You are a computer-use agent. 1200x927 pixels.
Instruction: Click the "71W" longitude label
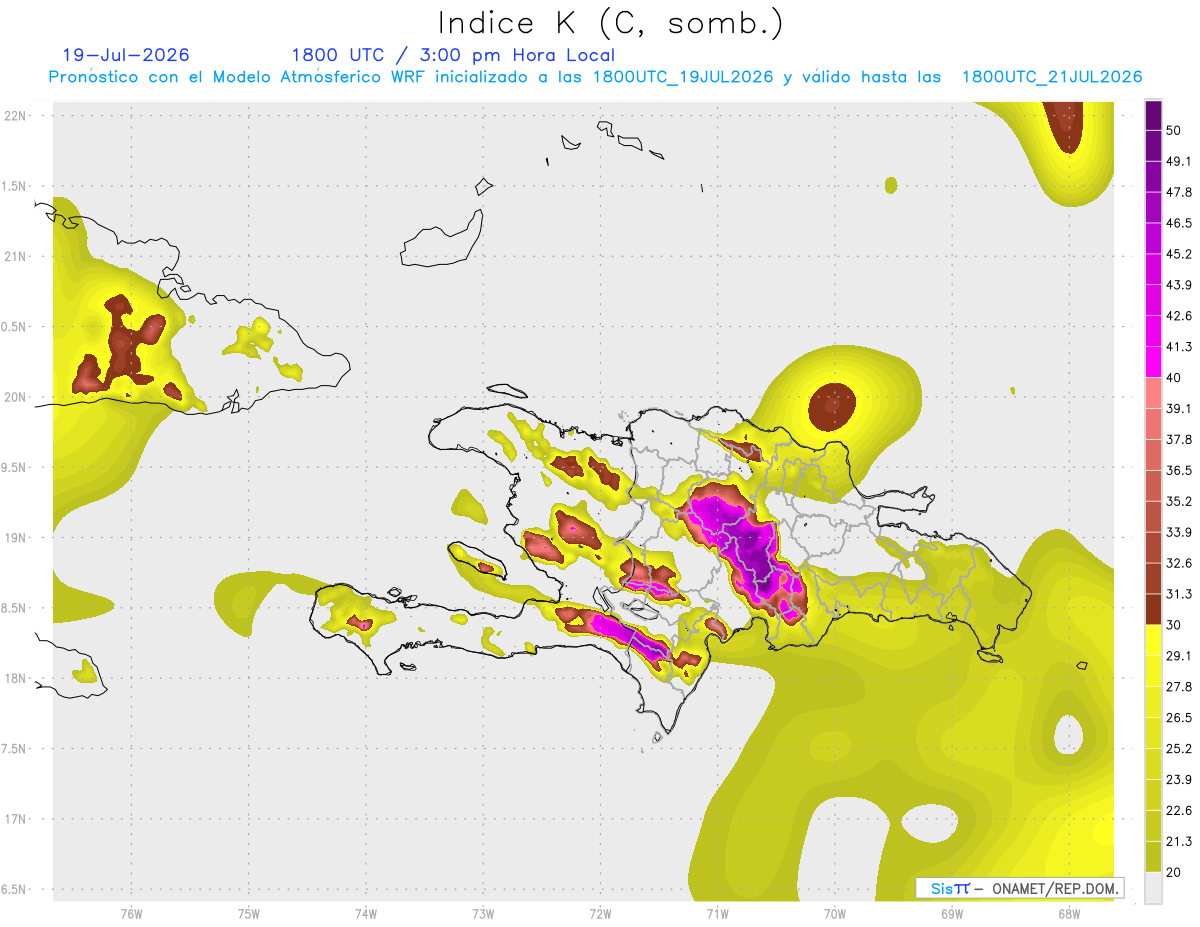717,914
